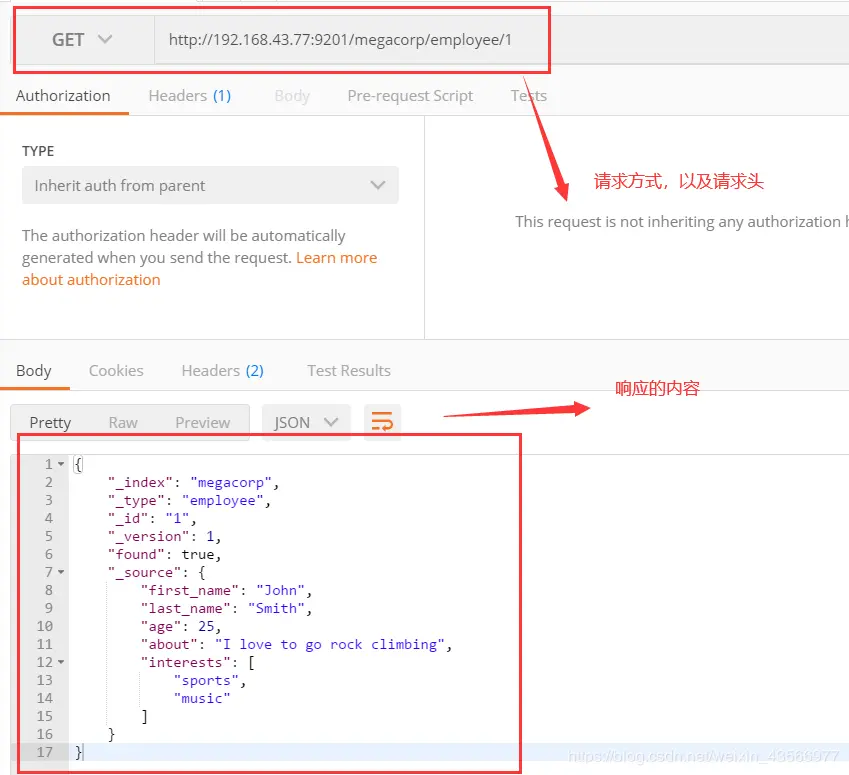849x775 pixels.
Task: Toggle the wrap lines icon
Action: pos(382,422)
